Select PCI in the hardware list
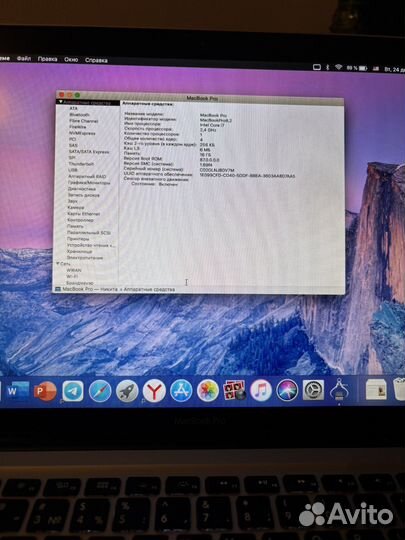 72,139
